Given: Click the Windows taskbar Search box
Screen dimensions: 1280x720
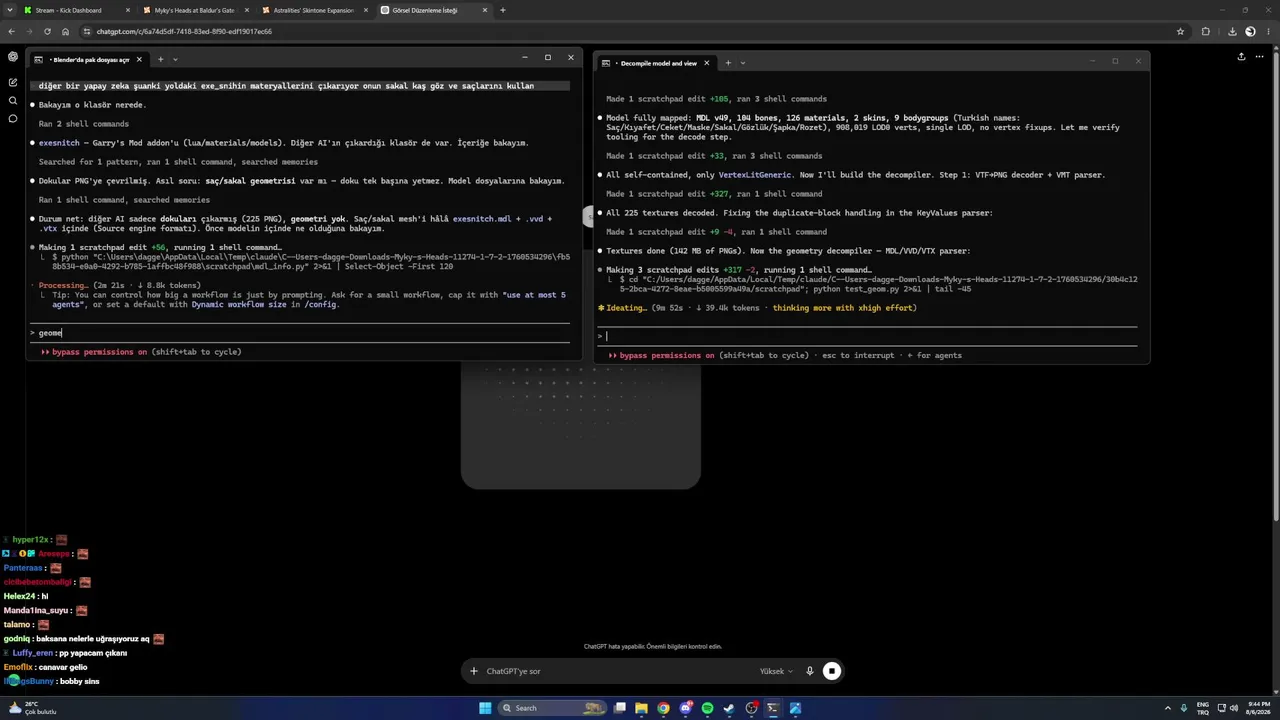Looking at the screenshot, I should click(553, 708).
